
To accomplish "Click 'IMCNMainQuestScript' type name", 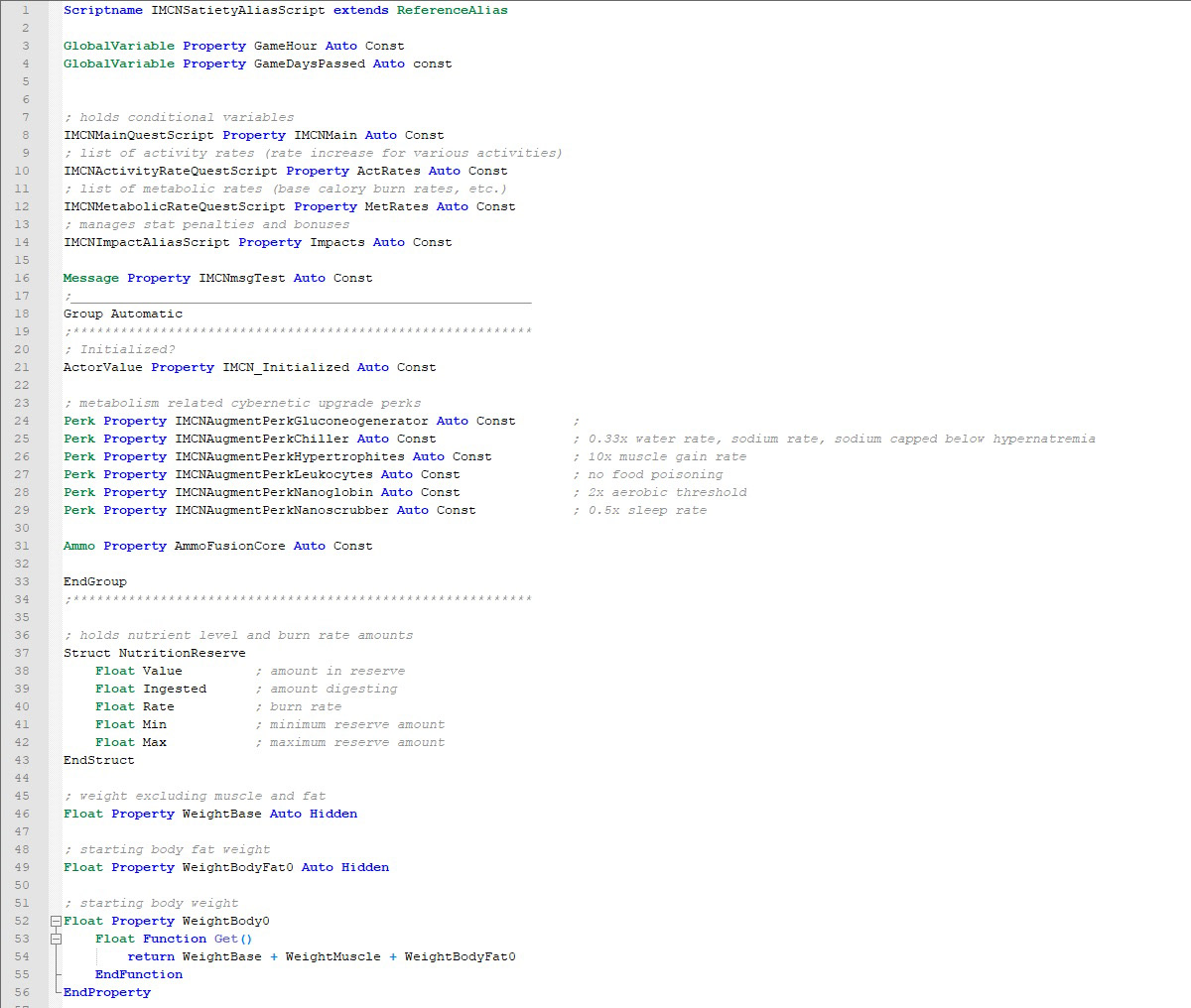I will [139, 135].
